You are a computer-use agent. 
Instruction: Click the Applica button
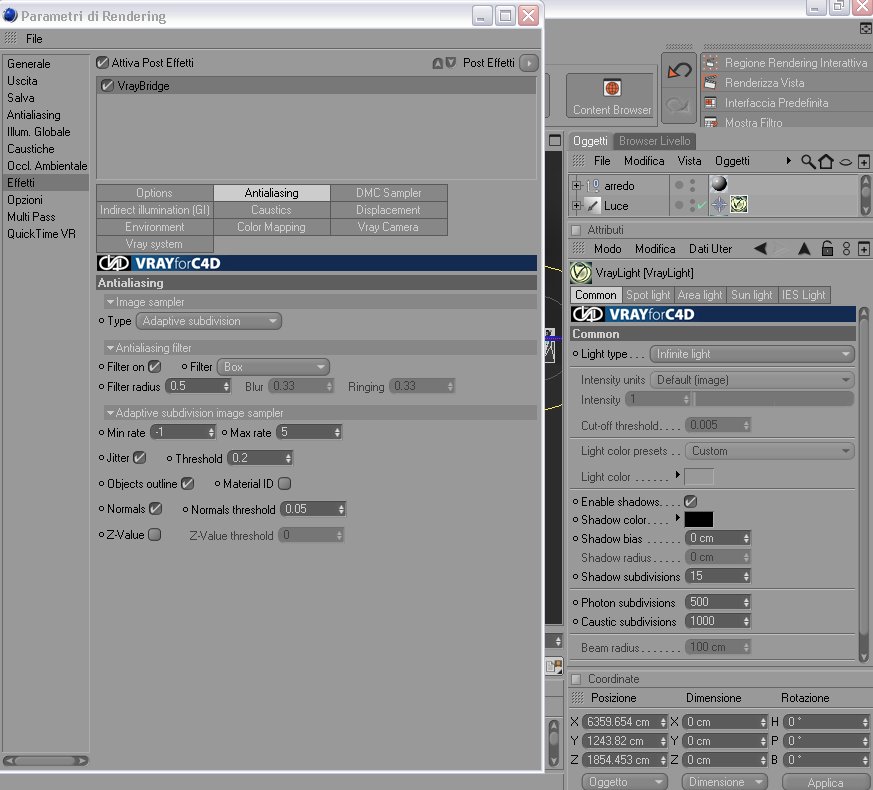825,782
